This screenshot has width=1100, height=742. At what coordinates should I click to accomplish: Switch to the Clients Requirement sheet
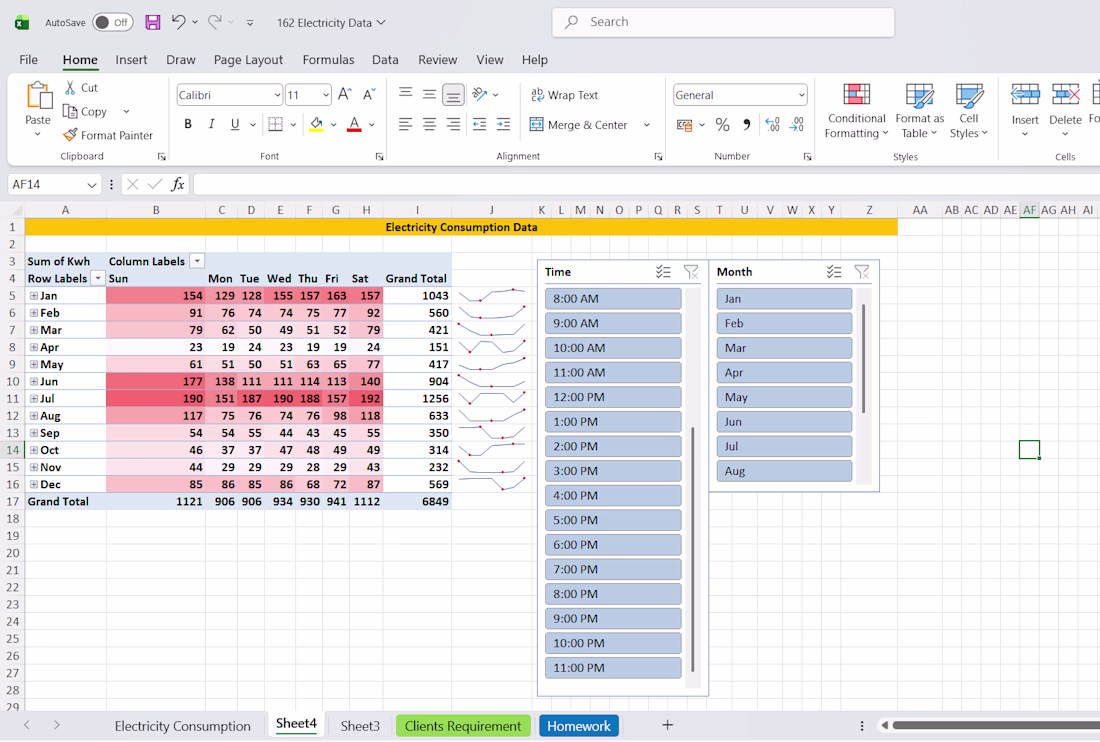(x=463, y=726)
